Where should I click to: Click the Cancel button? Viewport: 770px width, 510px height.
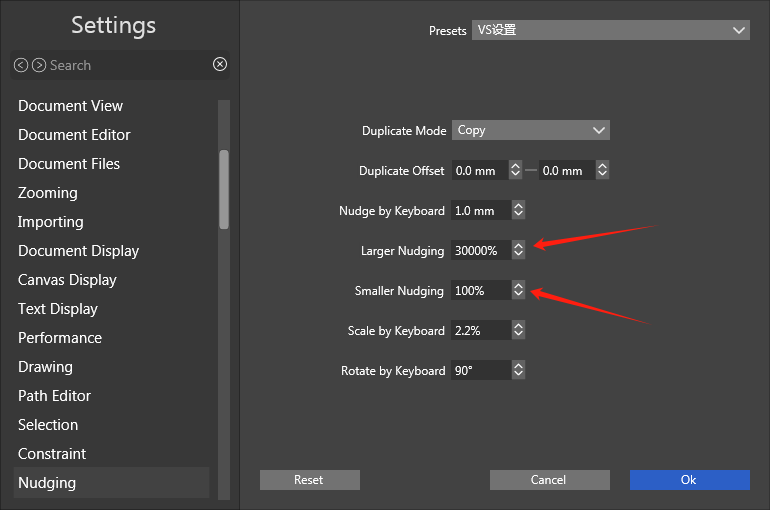point(549,480)
